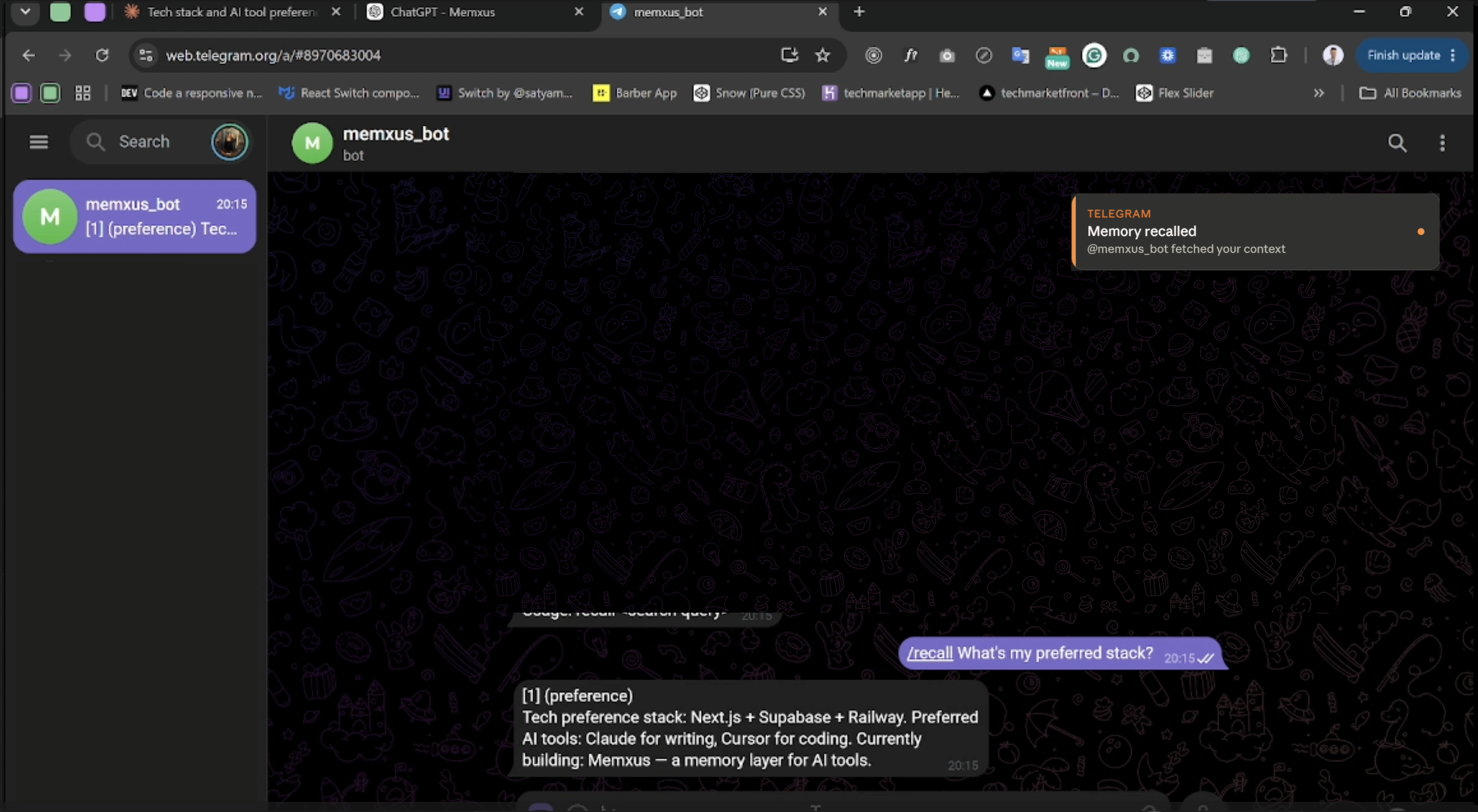The height and width of the screenshot is (812, 1478).
Task: Open the fonts 'f?' extension
Action: click(x=911, y=56)
